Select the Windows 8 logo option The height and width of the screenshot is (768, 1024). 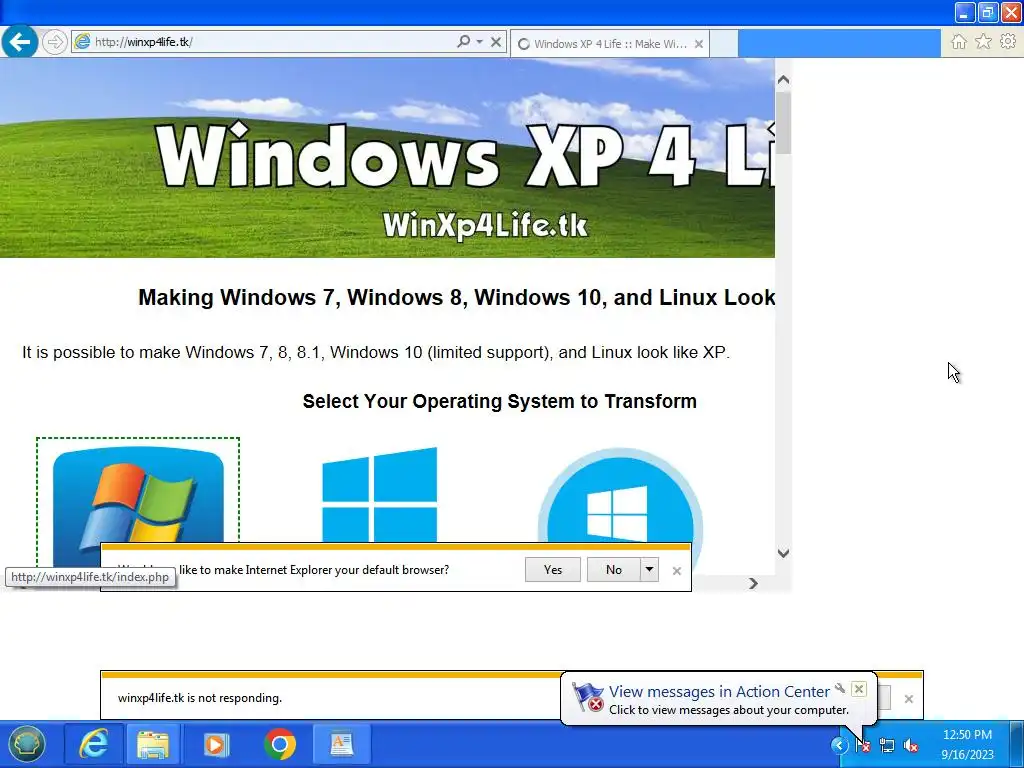tap(379, 494)
